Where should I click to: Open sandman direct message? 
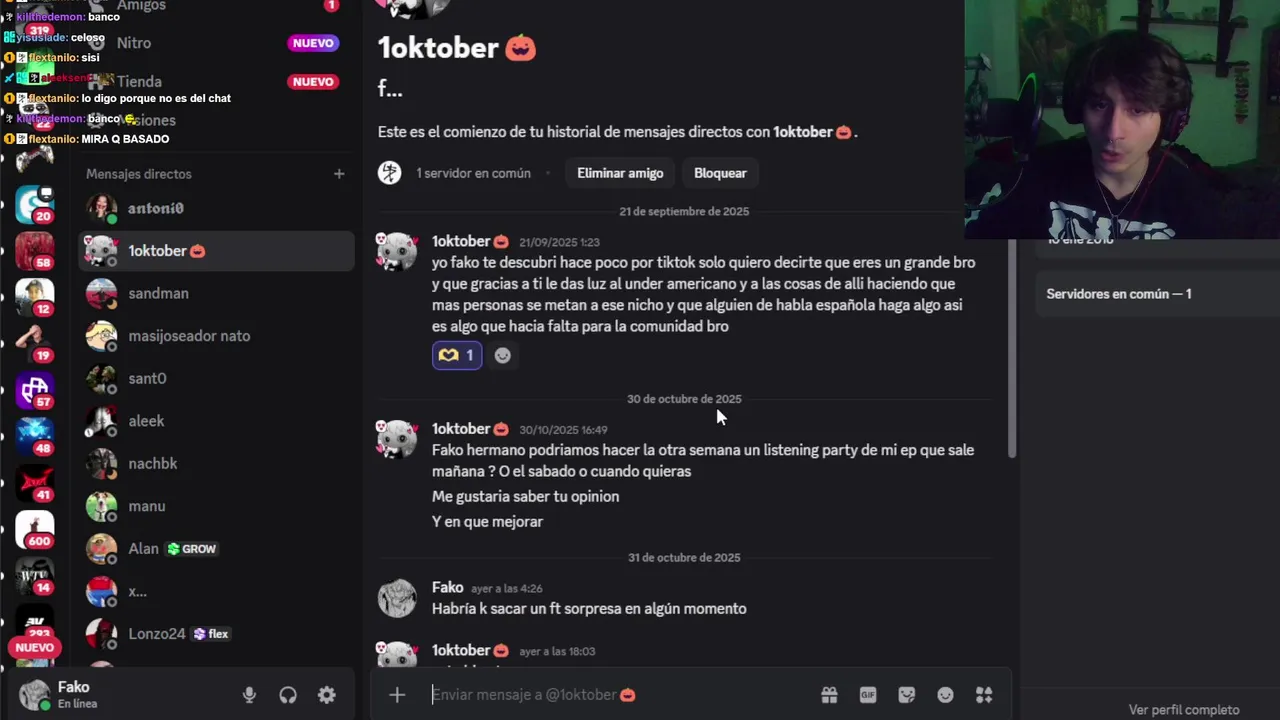(x=216, y=293)
